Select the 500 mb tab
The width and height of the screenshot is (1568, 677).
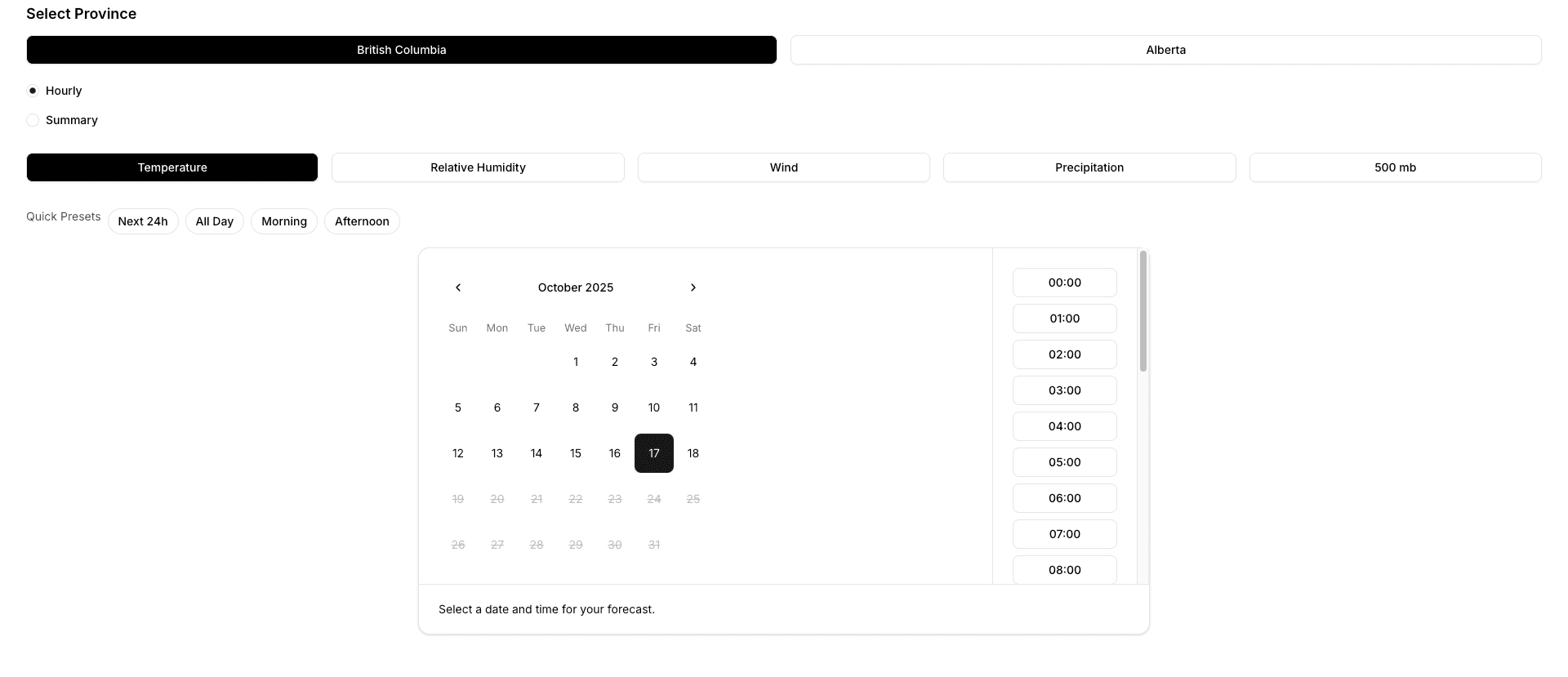pos(1395,167)
